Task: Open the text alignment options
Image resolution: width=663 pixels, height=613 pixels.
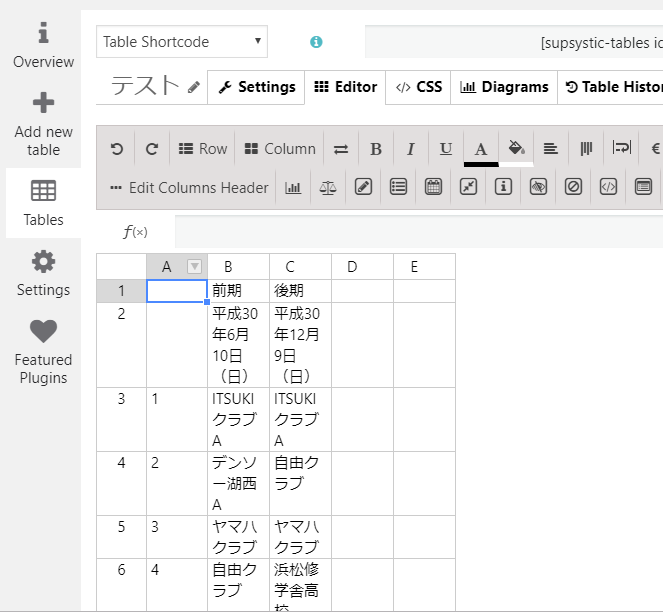Action: (550, 149)
